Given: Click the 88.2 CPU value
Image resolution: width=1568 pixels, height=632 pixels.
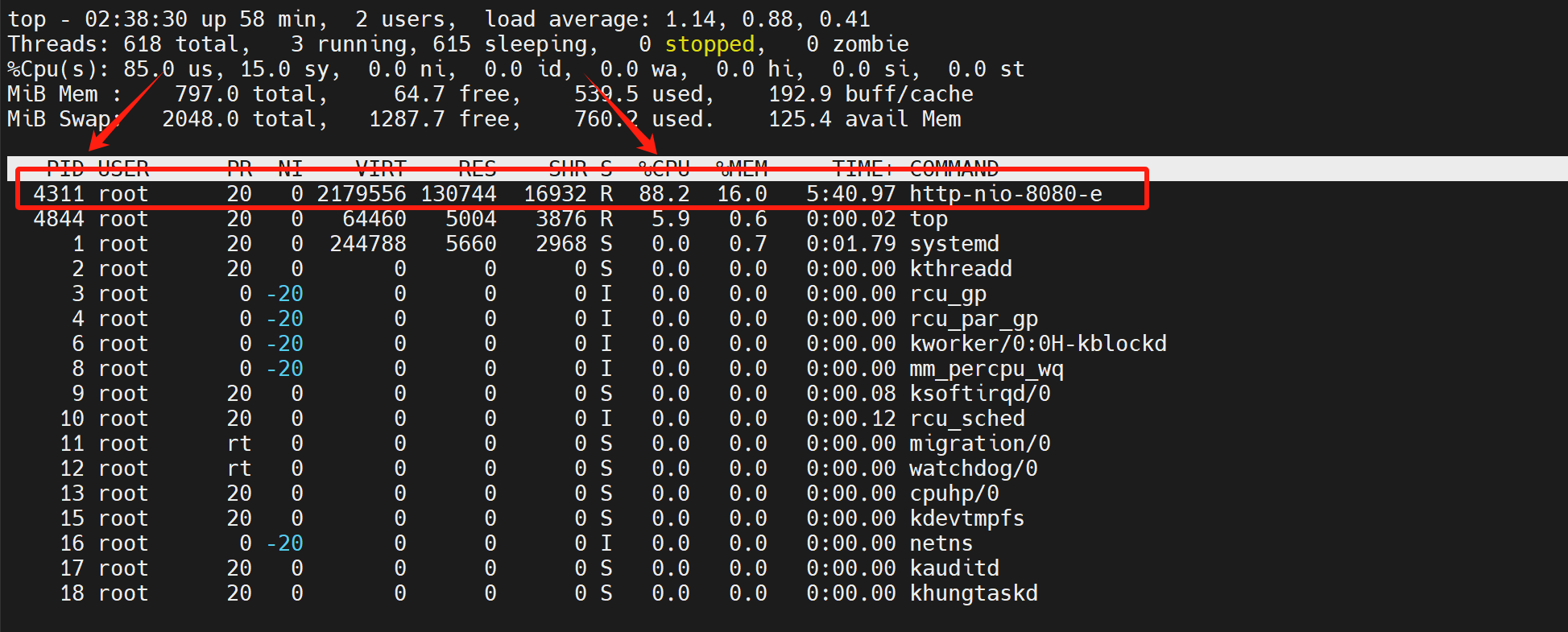Looking at the screenshot, I should coord(664,194).
